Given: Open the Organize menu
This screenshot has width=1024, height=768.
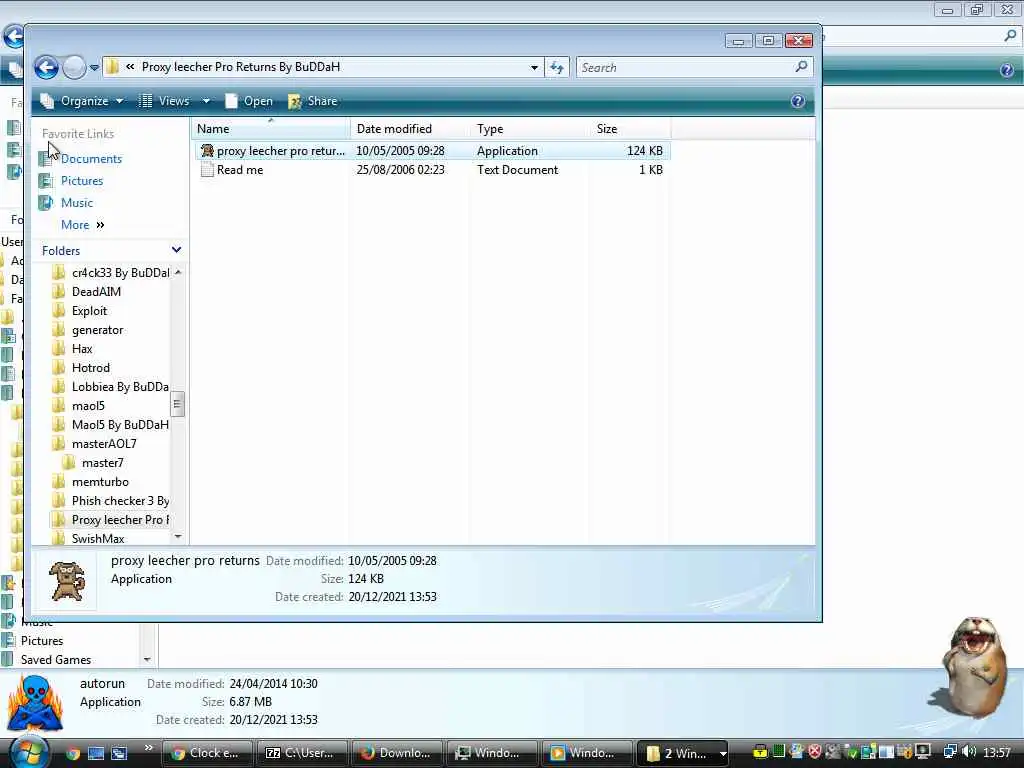Looking at the screenshot, I should tap(82, 101).
